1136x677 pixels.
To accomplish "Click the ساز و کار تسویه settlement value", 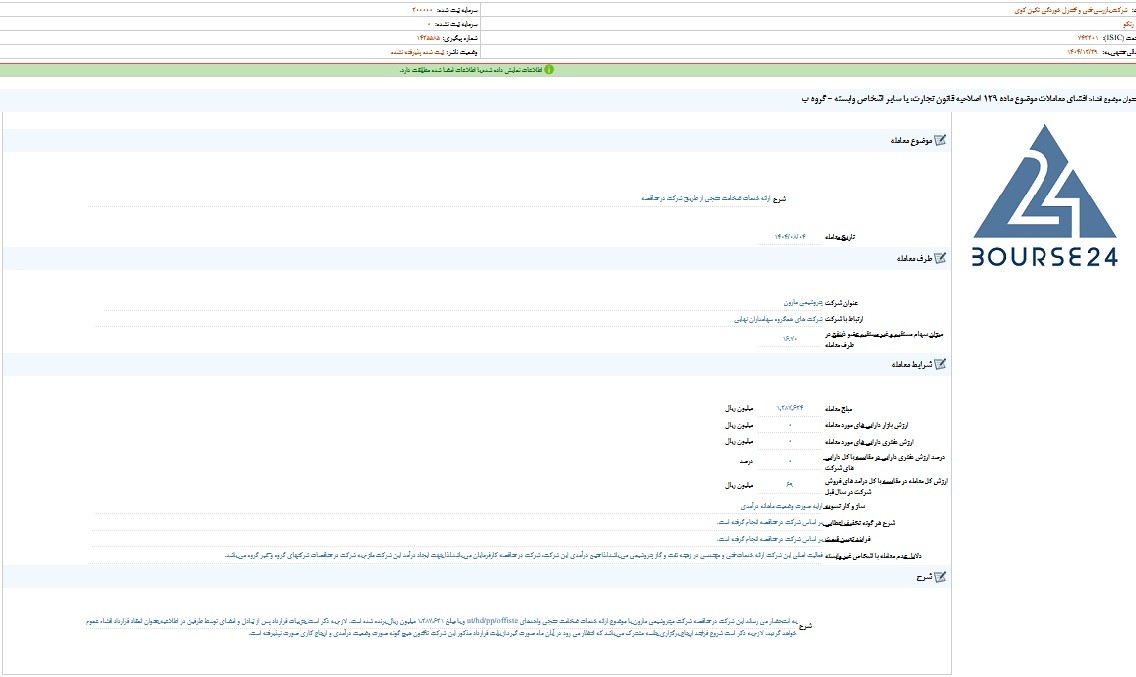I will pos(782,506).
